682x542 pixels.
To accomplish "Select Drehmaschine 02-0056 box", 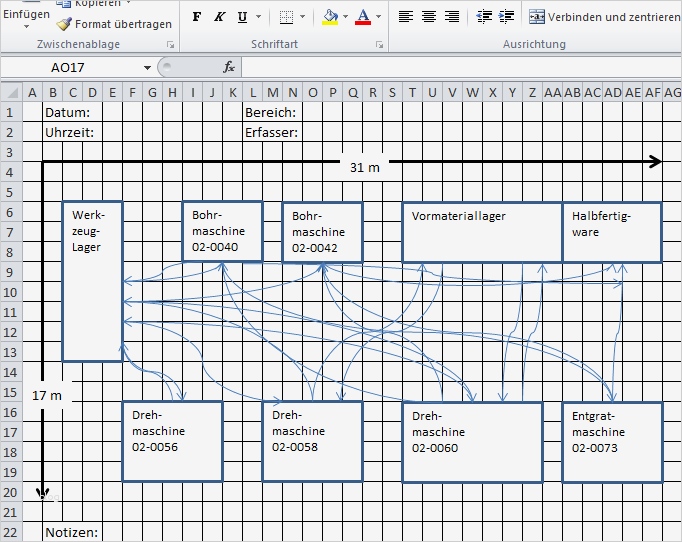I will point(173,441).
